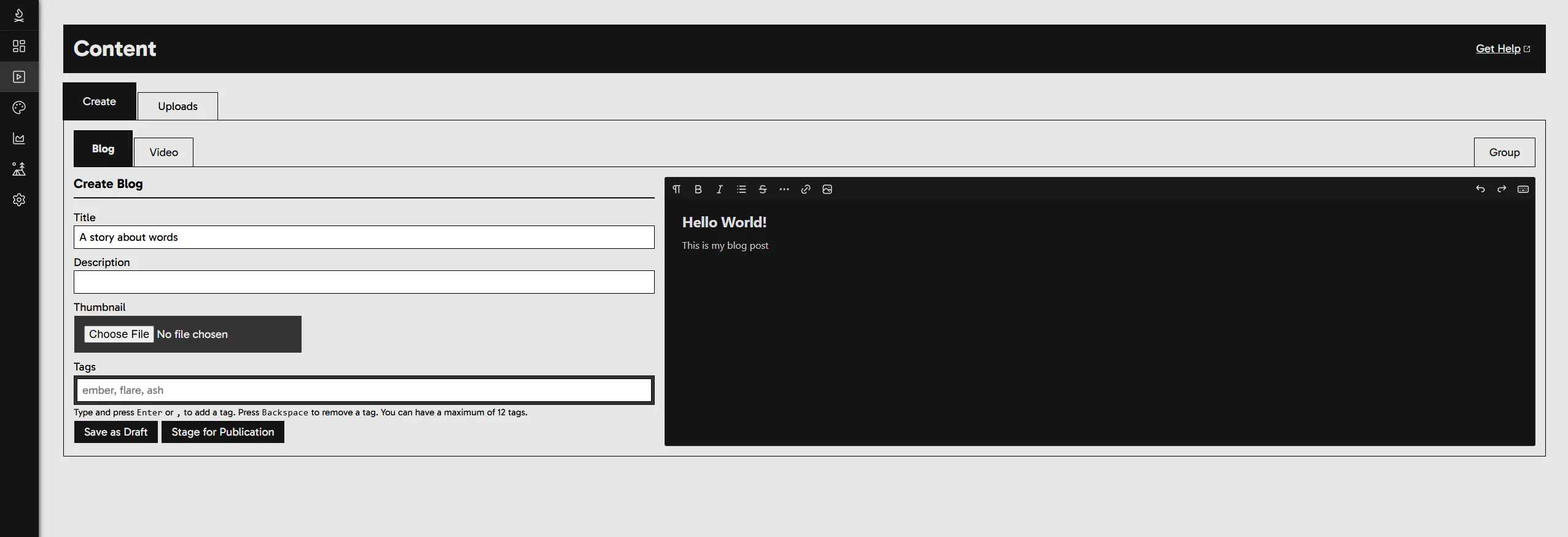The height and width of the screenshot is (537, 1568).
Task: Click the Content page title
Action: point(115,49)
